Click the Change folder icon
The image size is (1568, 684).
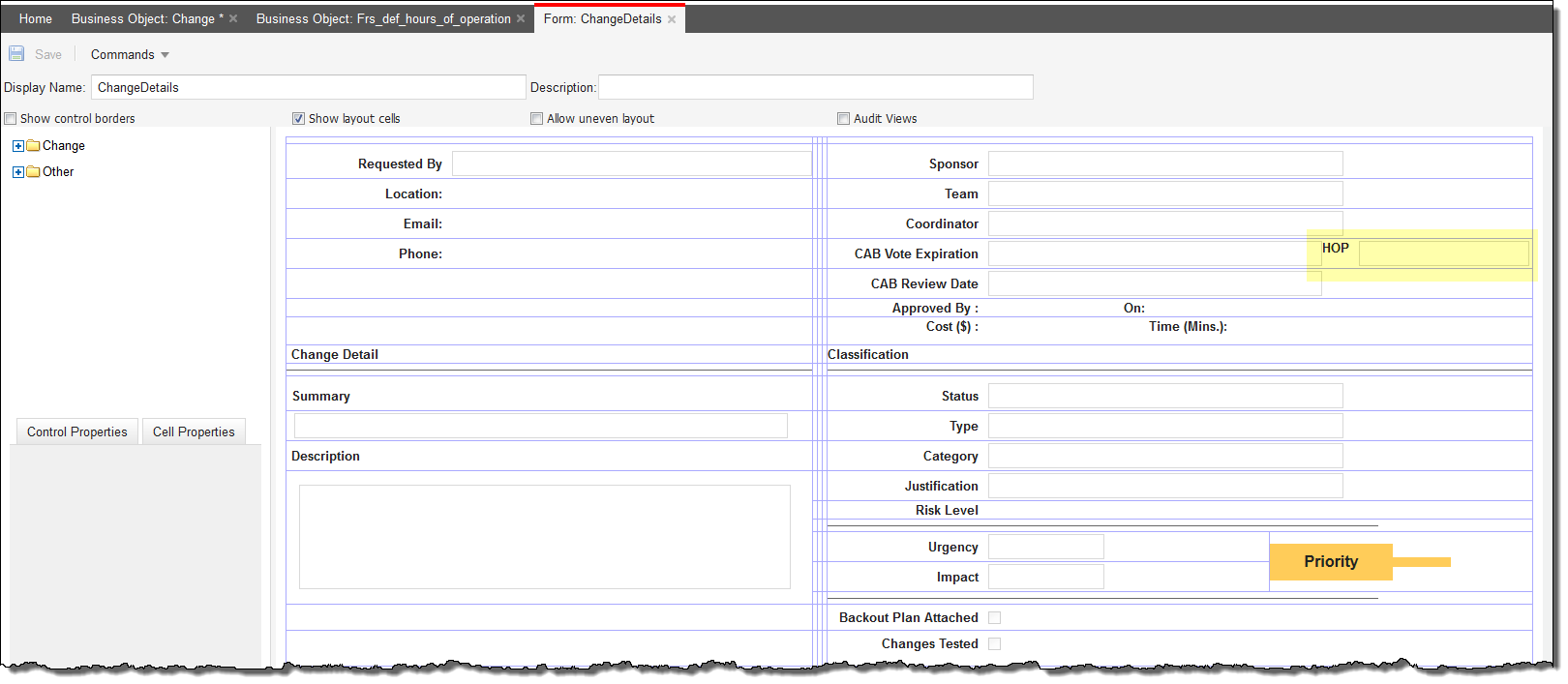point(34,146)
